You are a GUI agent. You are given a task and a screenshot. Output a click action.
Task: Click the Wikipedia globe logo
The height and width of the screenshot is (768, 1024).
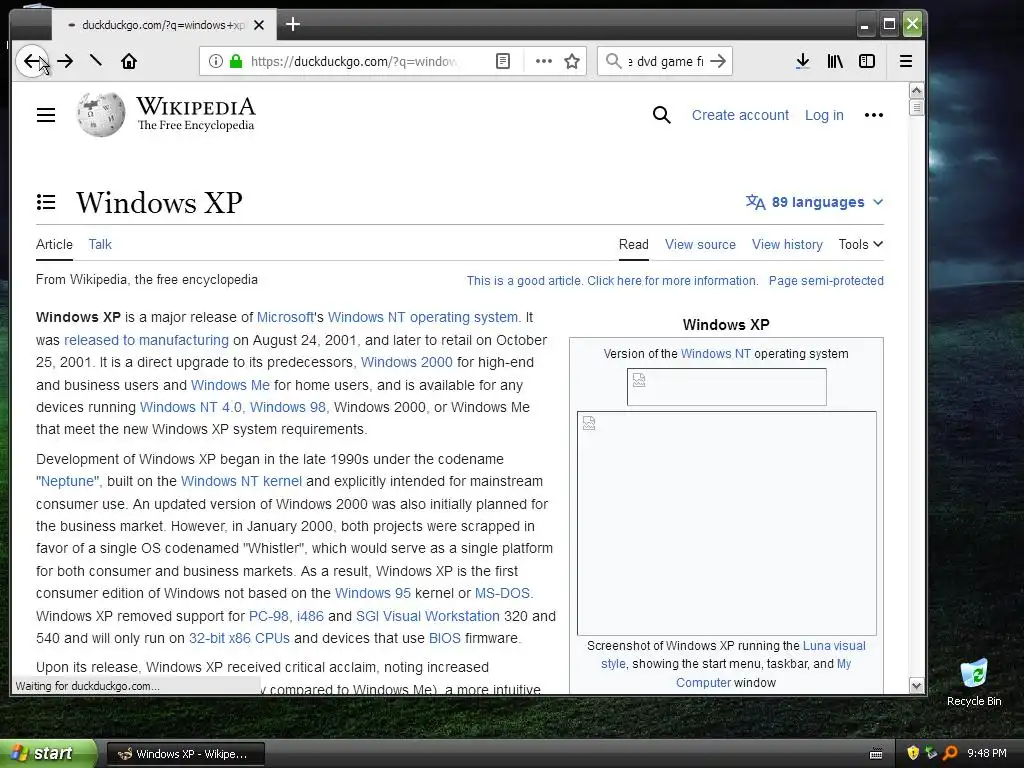[x=100, y=114]
